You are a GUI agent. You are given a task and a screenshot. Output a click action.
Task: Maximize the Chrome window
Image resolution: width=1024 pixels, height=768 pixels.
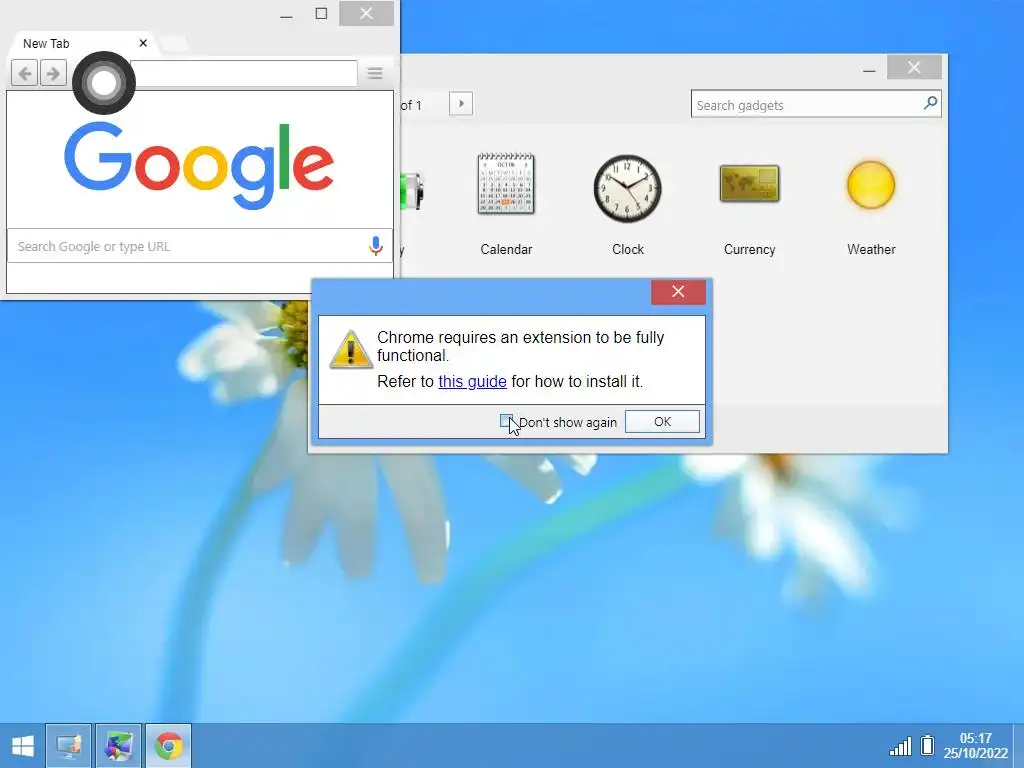point(321,14)
